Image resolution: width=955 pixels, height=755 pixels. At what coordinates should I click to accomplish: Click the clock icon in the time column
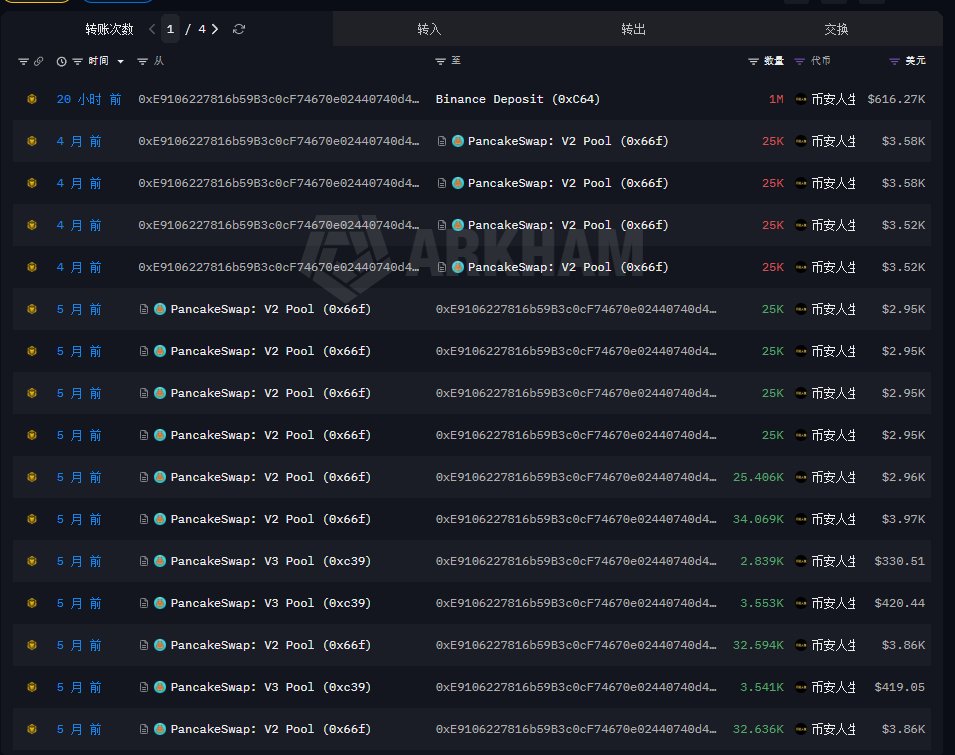point(62,61)
